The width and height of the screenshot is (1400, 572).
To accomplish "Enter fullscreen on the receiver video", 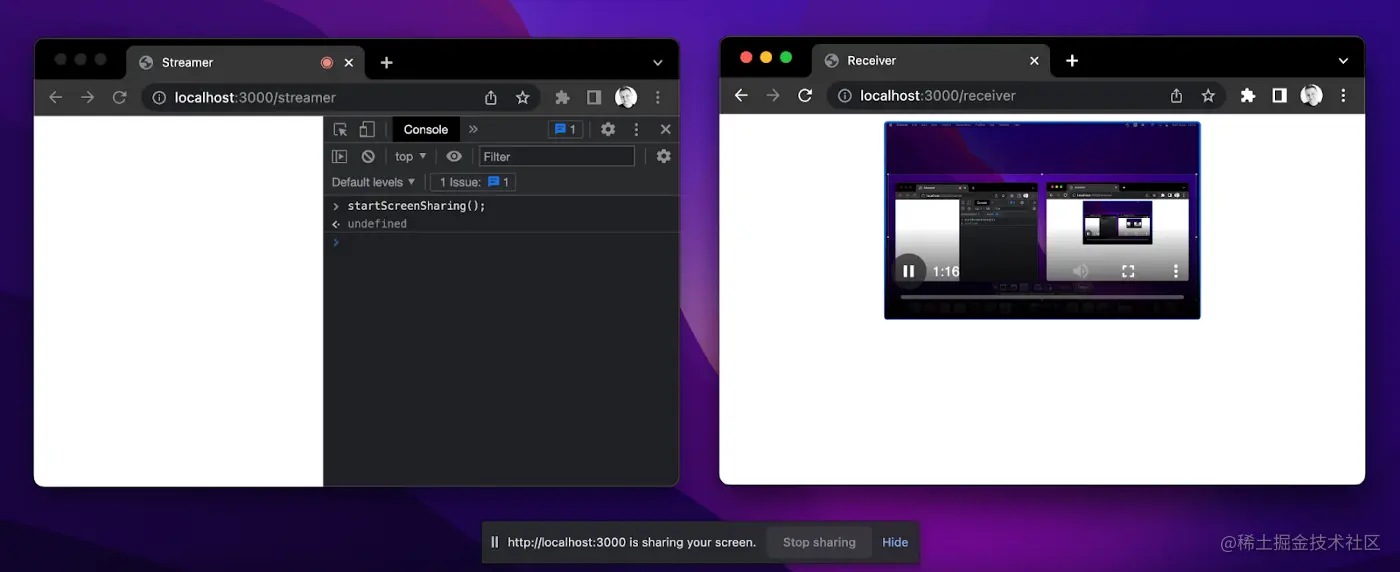I will click(x=1128, y=271).
